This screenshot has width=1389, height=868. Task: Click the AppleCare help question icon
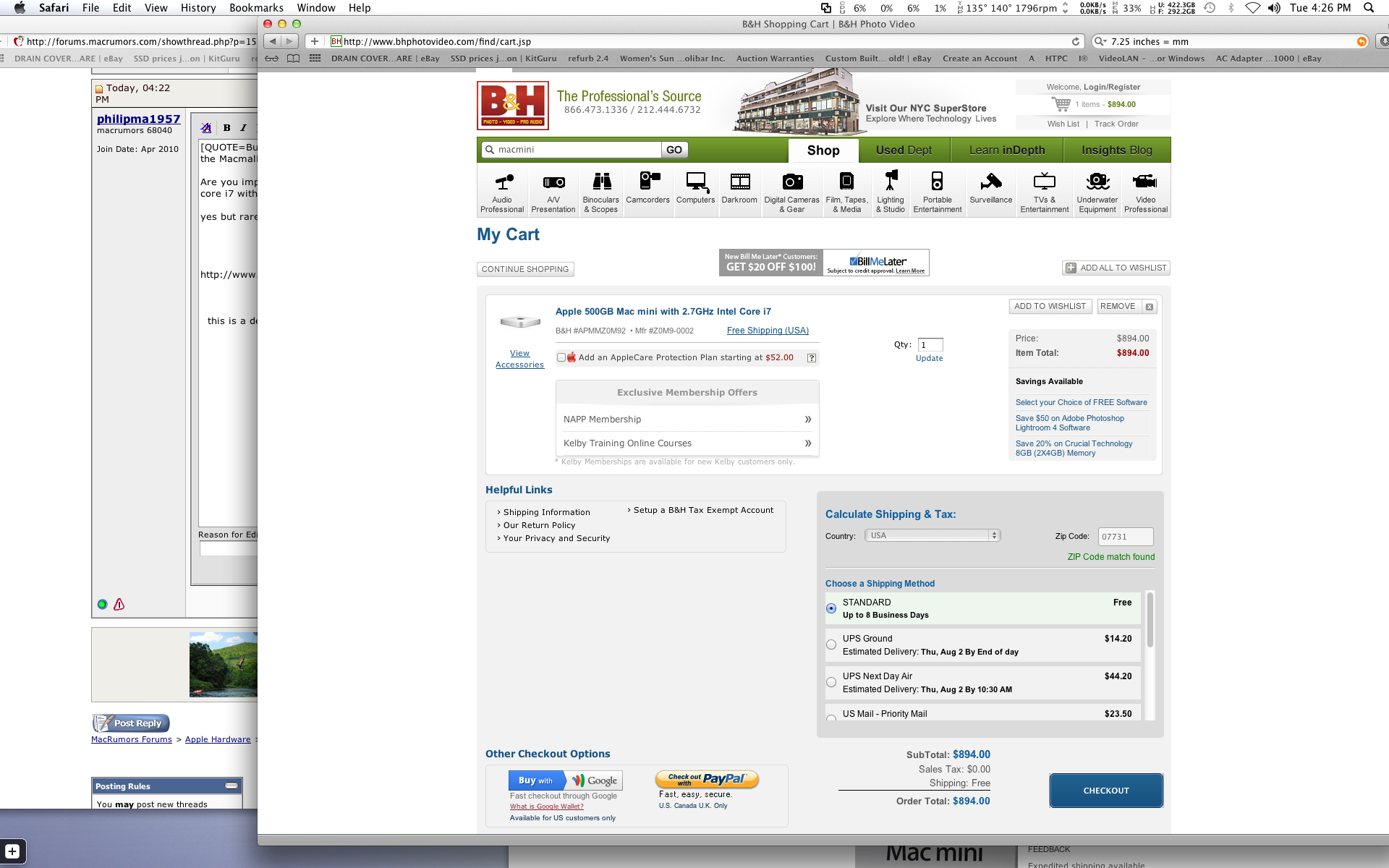click(812, 357)
